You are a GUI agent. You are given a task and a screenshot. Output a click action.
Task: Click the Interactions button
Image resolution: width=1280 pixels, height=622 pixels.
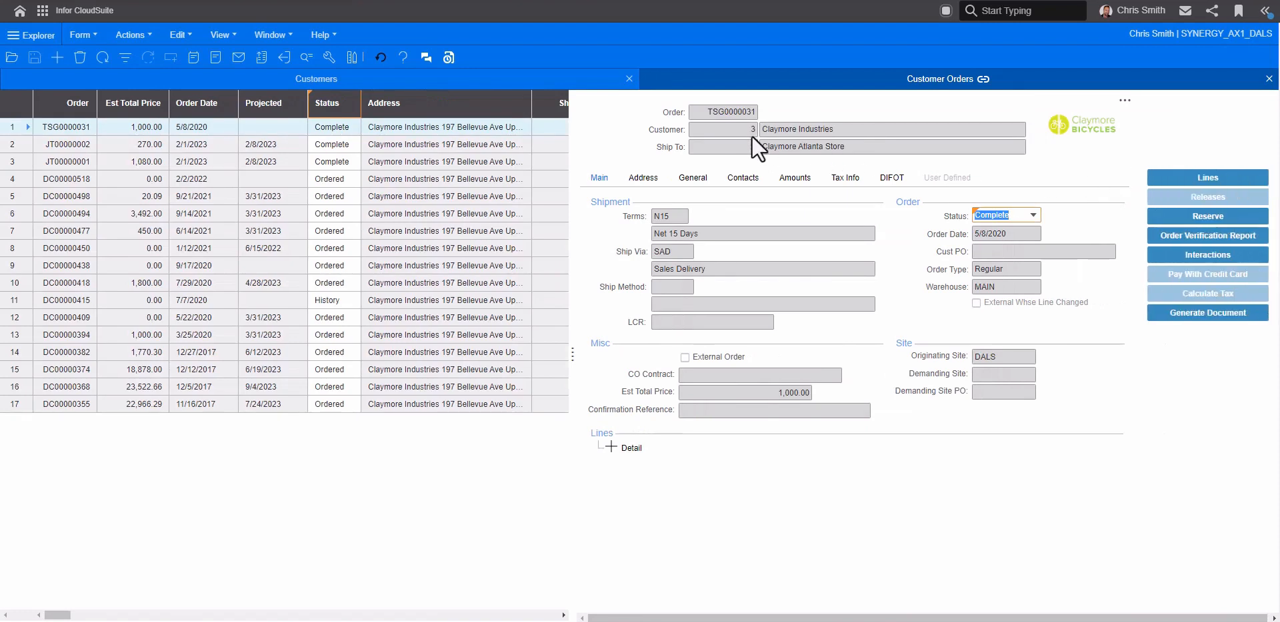pos(1208,255)
